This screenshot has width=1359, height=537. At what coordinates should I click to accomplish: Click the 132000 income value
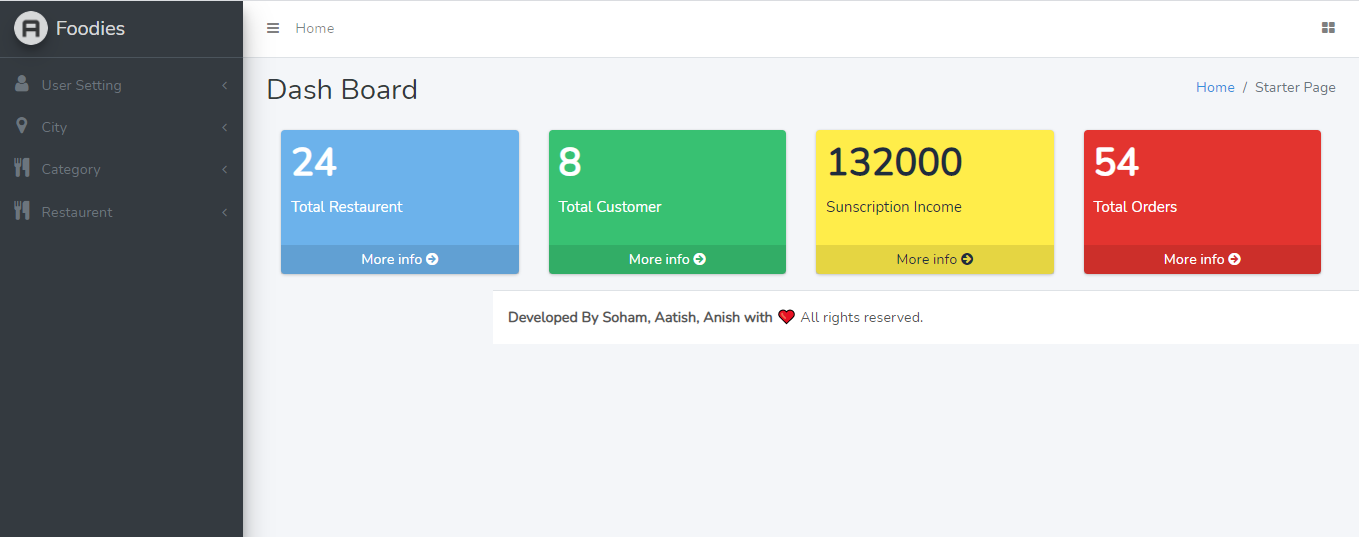pyautogui.click(x=895, y=162)
